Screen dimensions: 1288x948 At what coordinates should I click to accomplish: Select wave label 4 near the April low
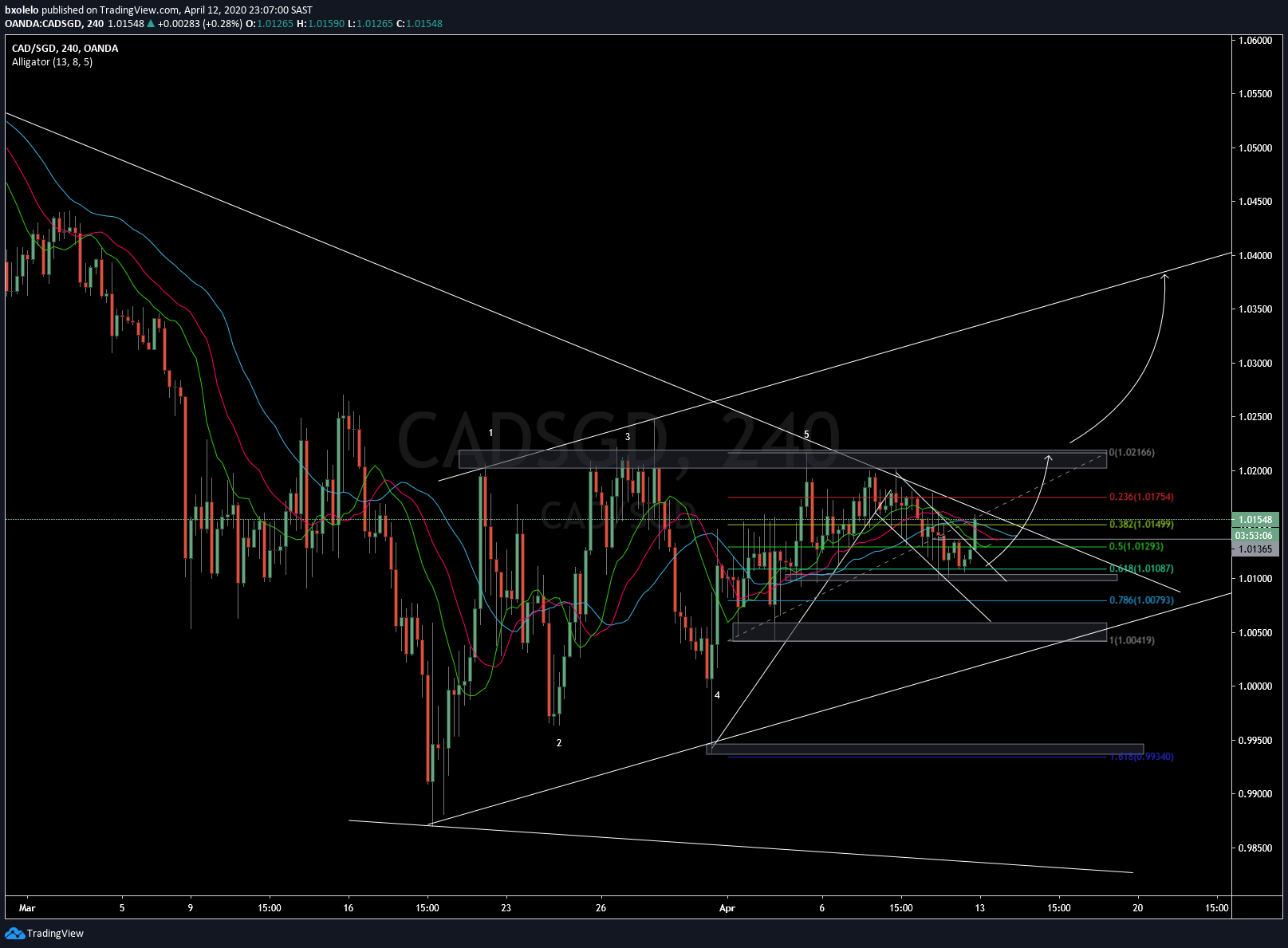pos(717,695)
